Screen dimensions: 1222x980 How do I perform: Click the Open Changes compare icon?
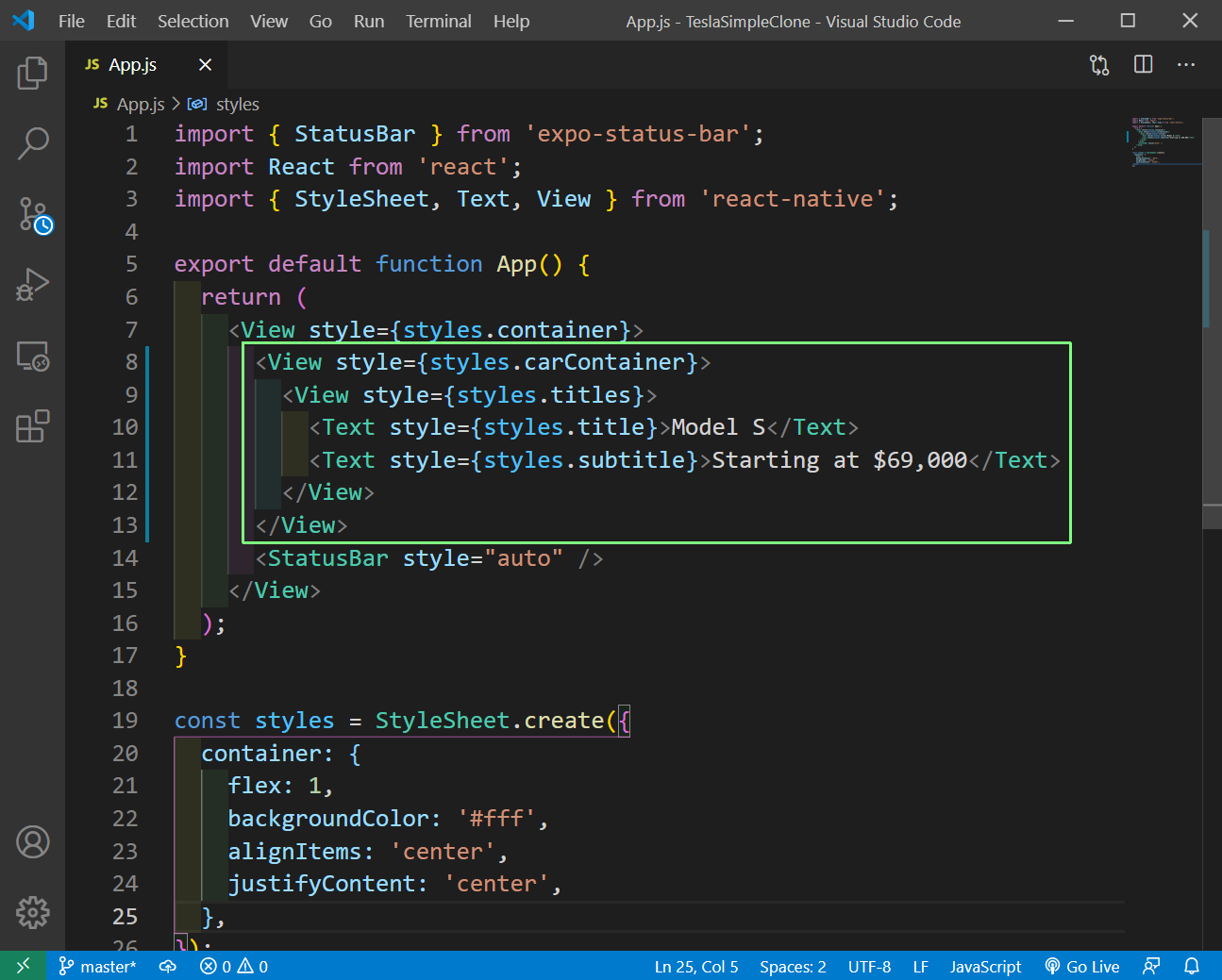click(x=1099, y=65)
